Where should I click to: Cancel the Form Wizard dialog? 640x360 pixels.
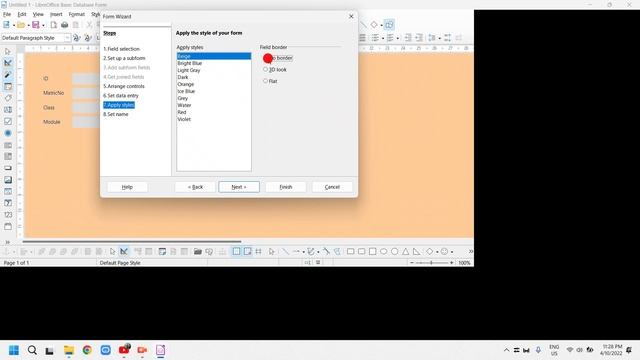click(332, 187)
